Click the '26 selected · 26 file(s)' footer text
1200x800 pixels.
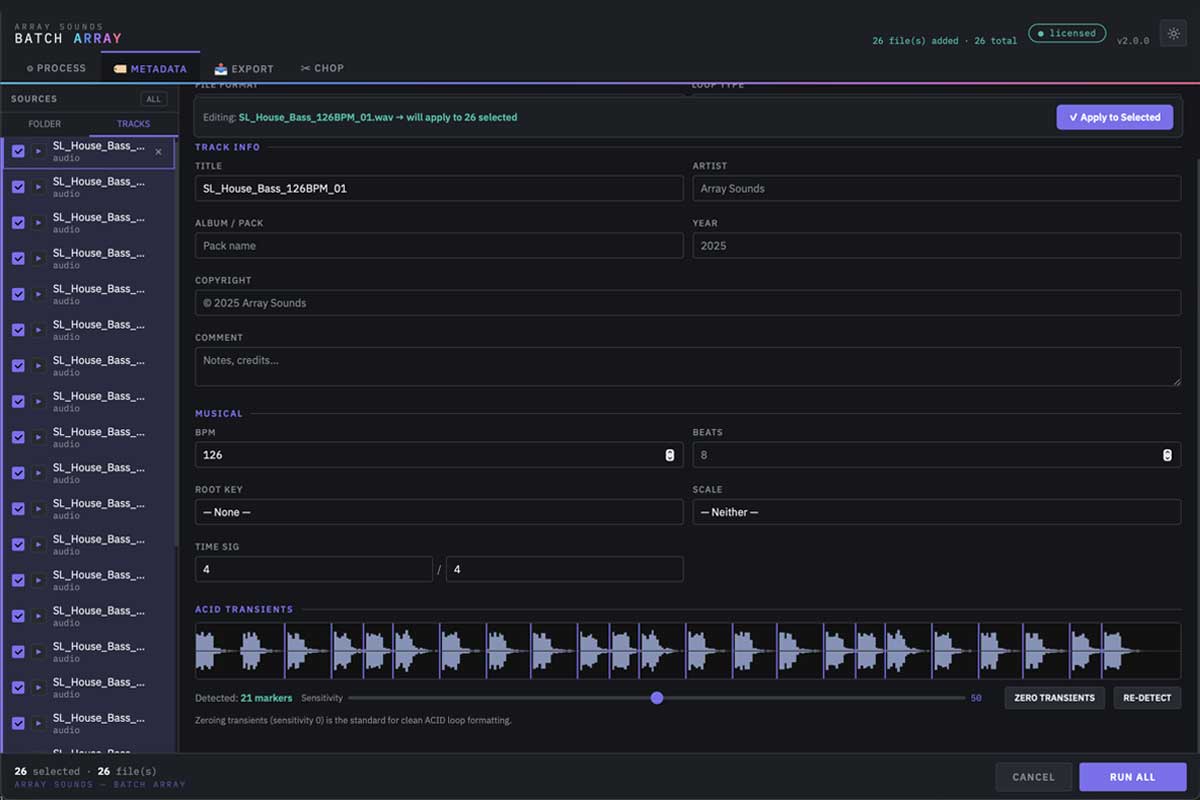(86, 771)
